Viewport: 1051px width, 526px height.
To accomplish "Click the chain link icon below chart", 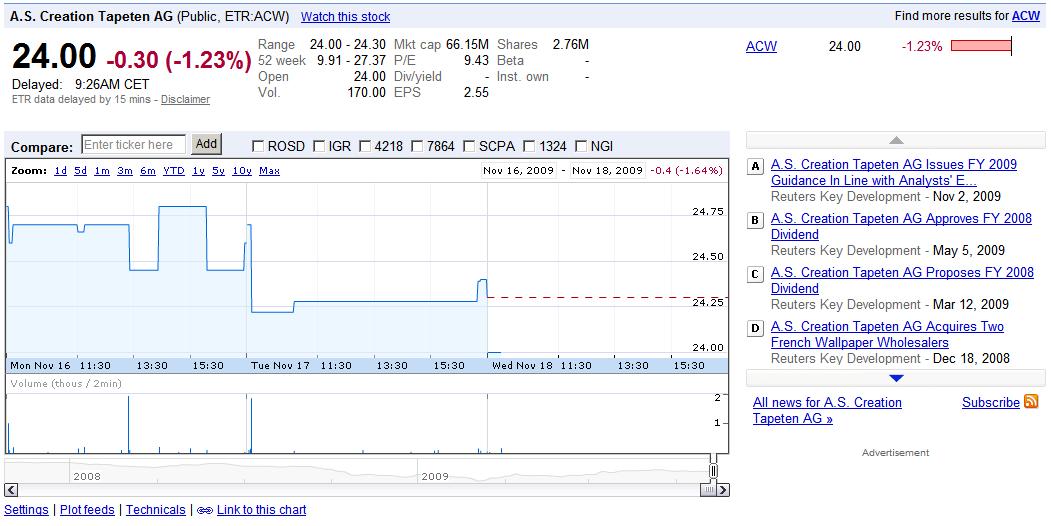I will (205, 510).
